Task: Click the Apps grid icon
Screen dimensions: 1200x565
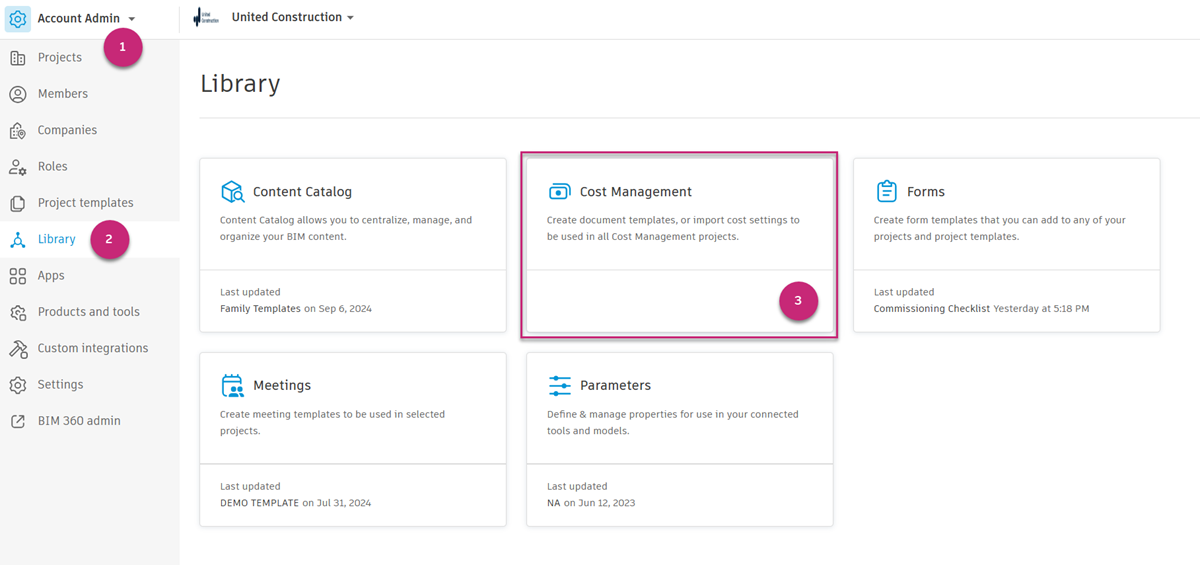Action: click(18, 276)
